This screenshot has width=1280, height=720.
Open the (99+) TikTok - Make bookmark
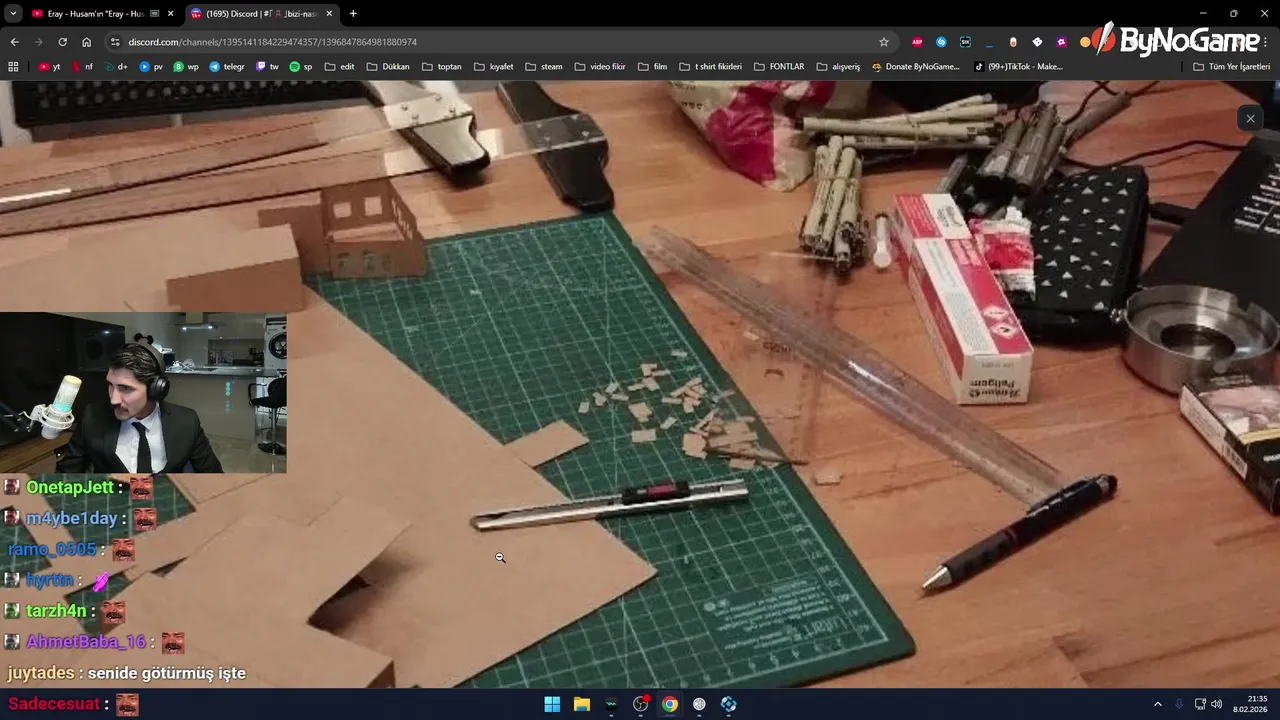(1018, 67)
